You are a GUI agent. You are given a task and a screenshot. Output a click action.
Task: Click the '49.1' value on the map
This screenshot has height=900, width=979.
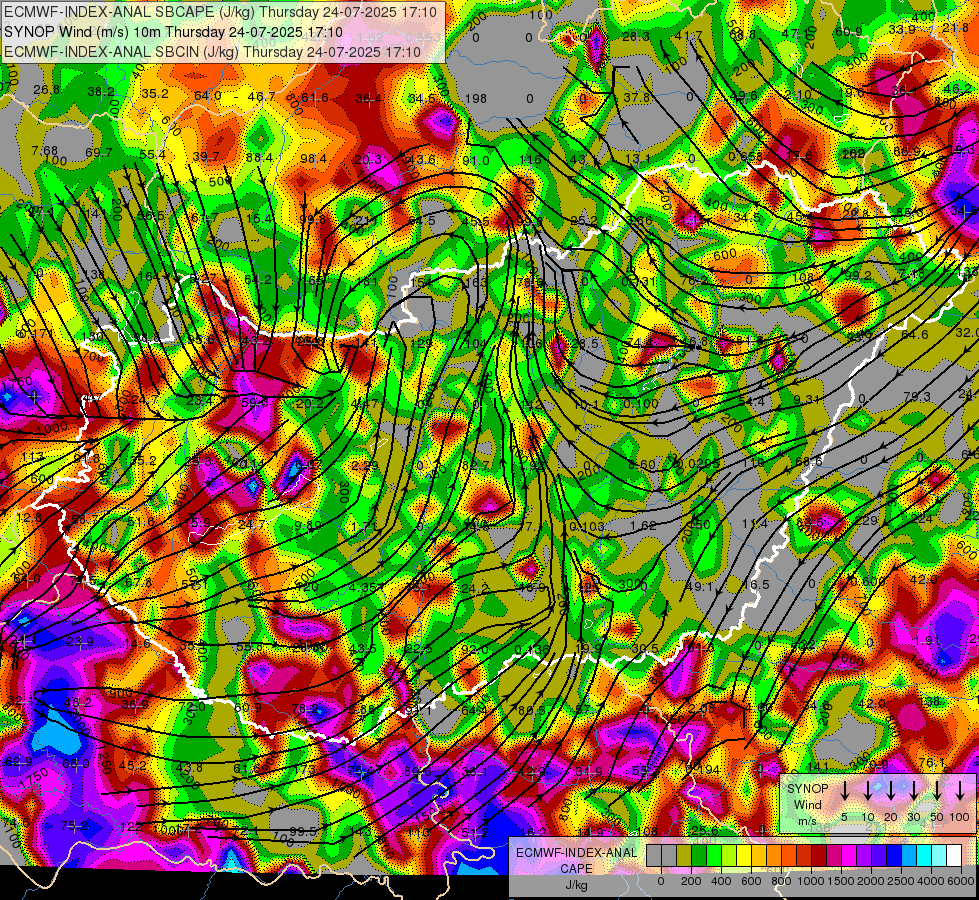699,586
